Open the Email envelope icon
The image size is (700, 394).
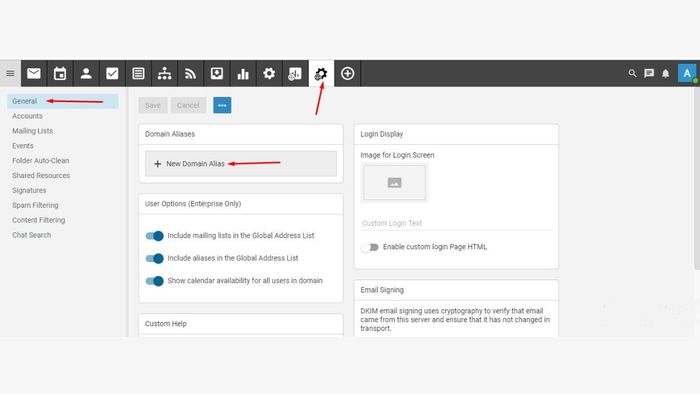click(x=34, y=74)
